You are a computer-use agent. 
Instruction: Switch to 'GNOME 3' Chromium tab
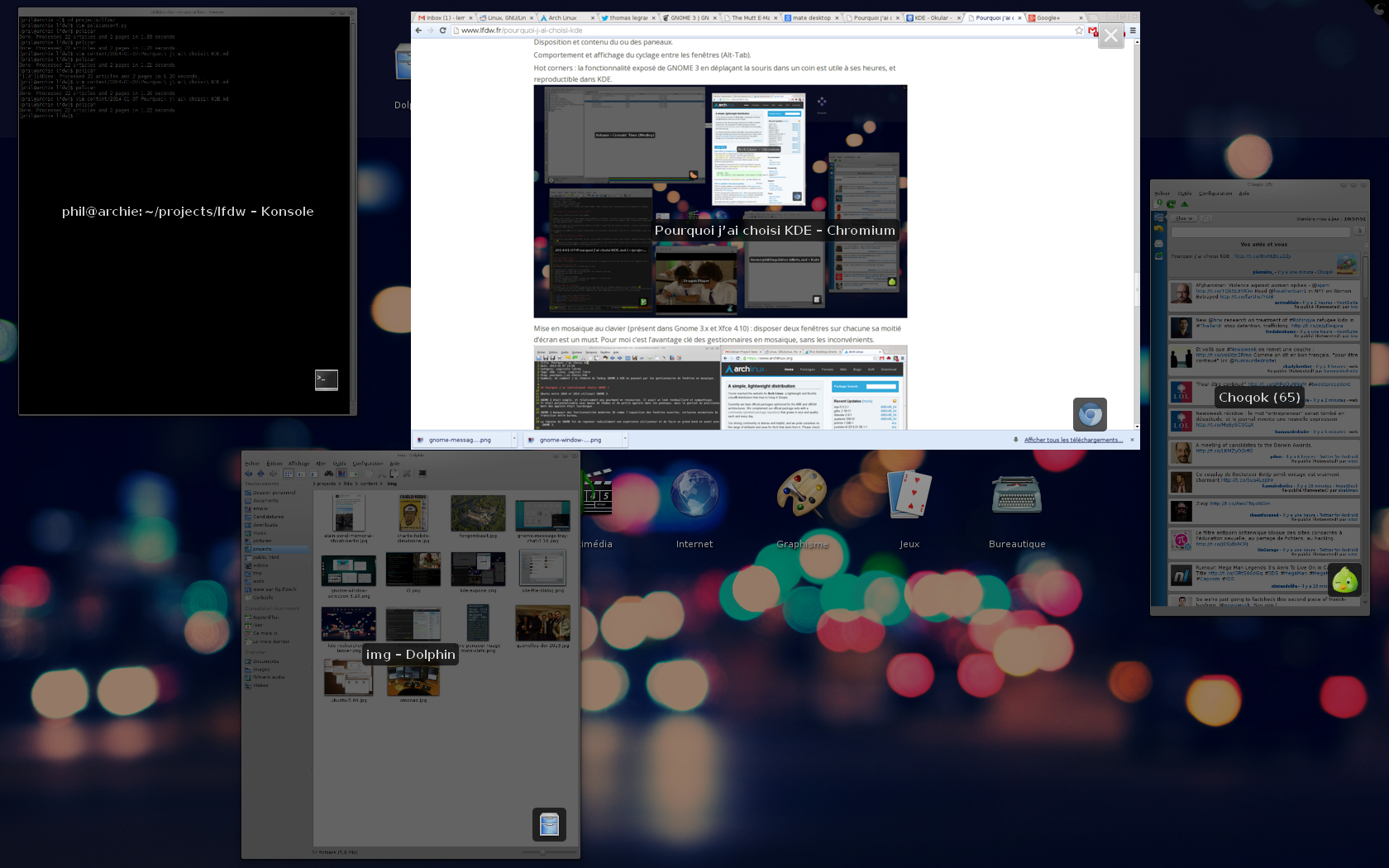(689, 17)
